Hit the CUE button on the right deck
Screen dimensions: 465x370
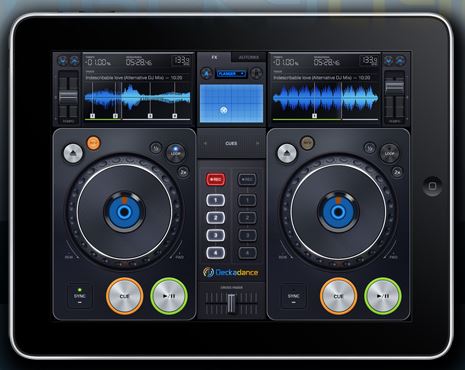[339, 296]
